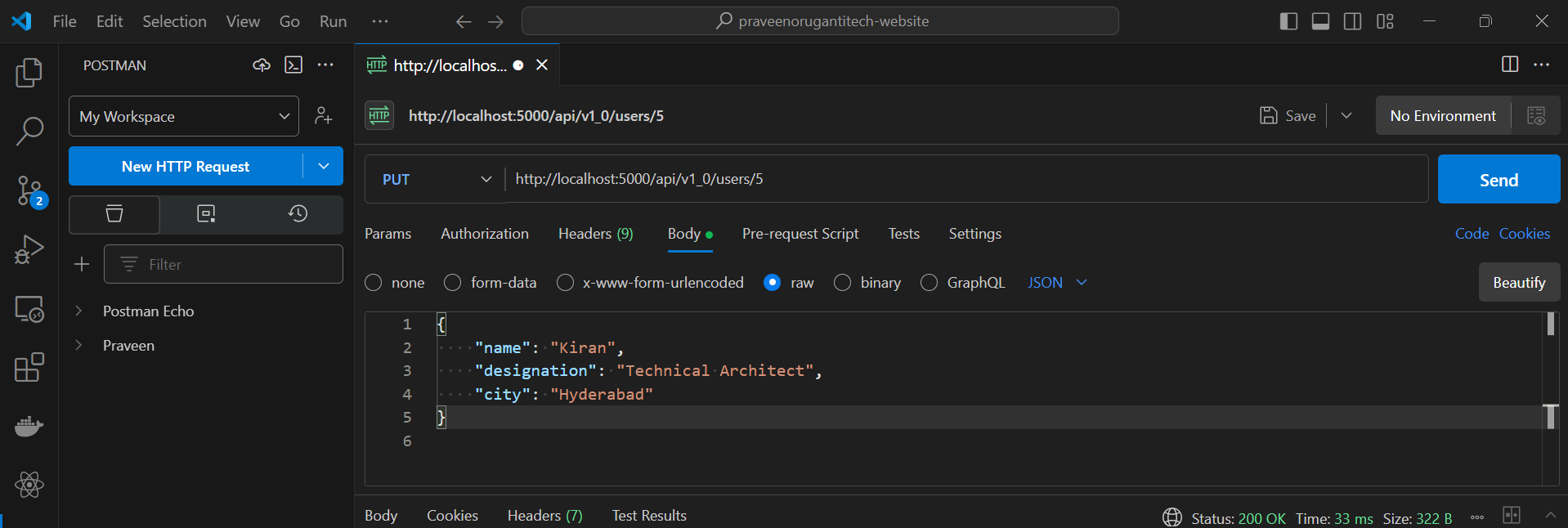This screenshot has width=1568, height=528.
Task: Open the environment quick look icon
Action: coord(1536,116)
